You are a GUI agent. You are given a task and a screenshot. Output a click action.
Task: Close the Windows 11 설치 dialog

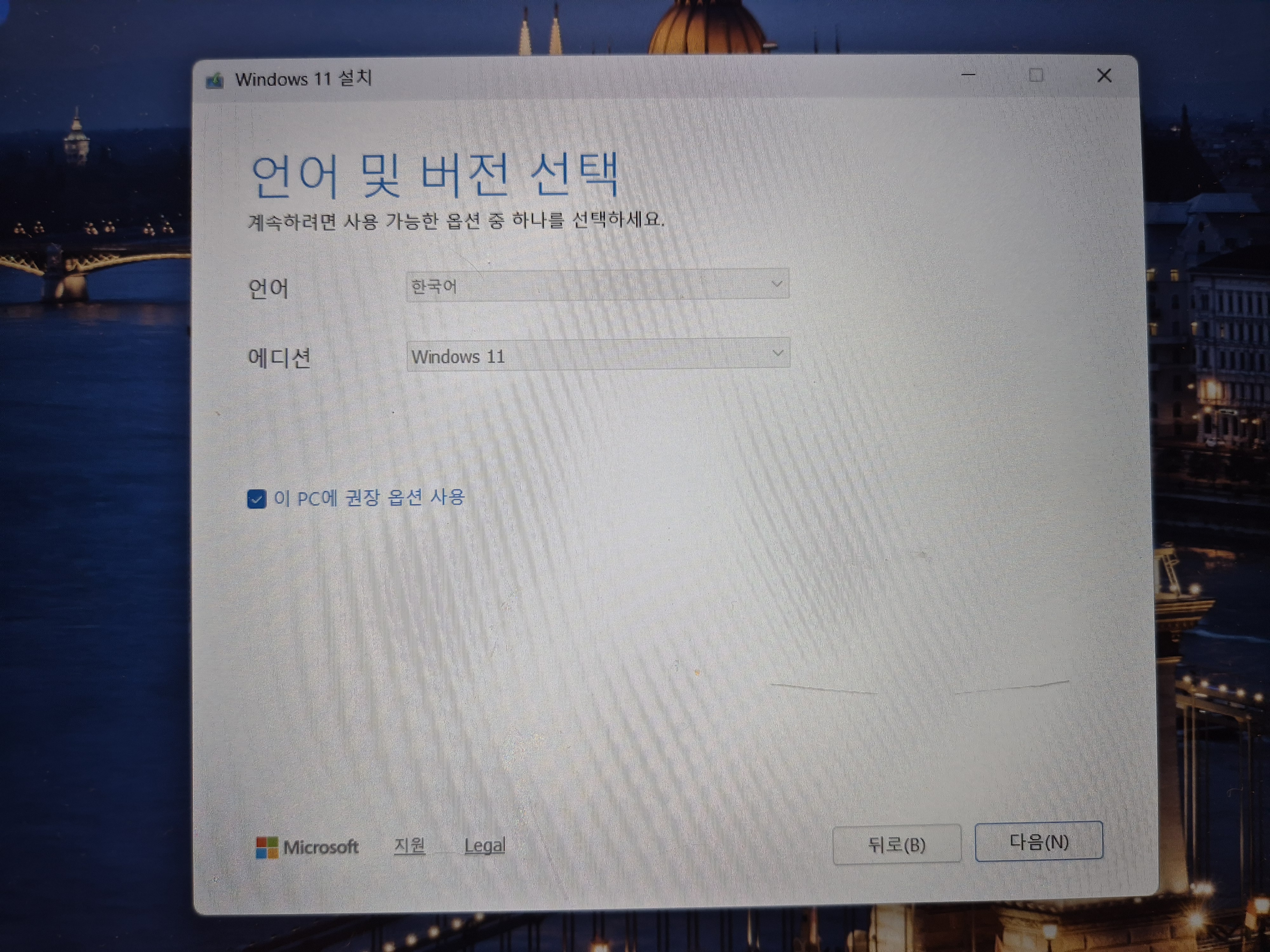click(x=1104, y=76)
